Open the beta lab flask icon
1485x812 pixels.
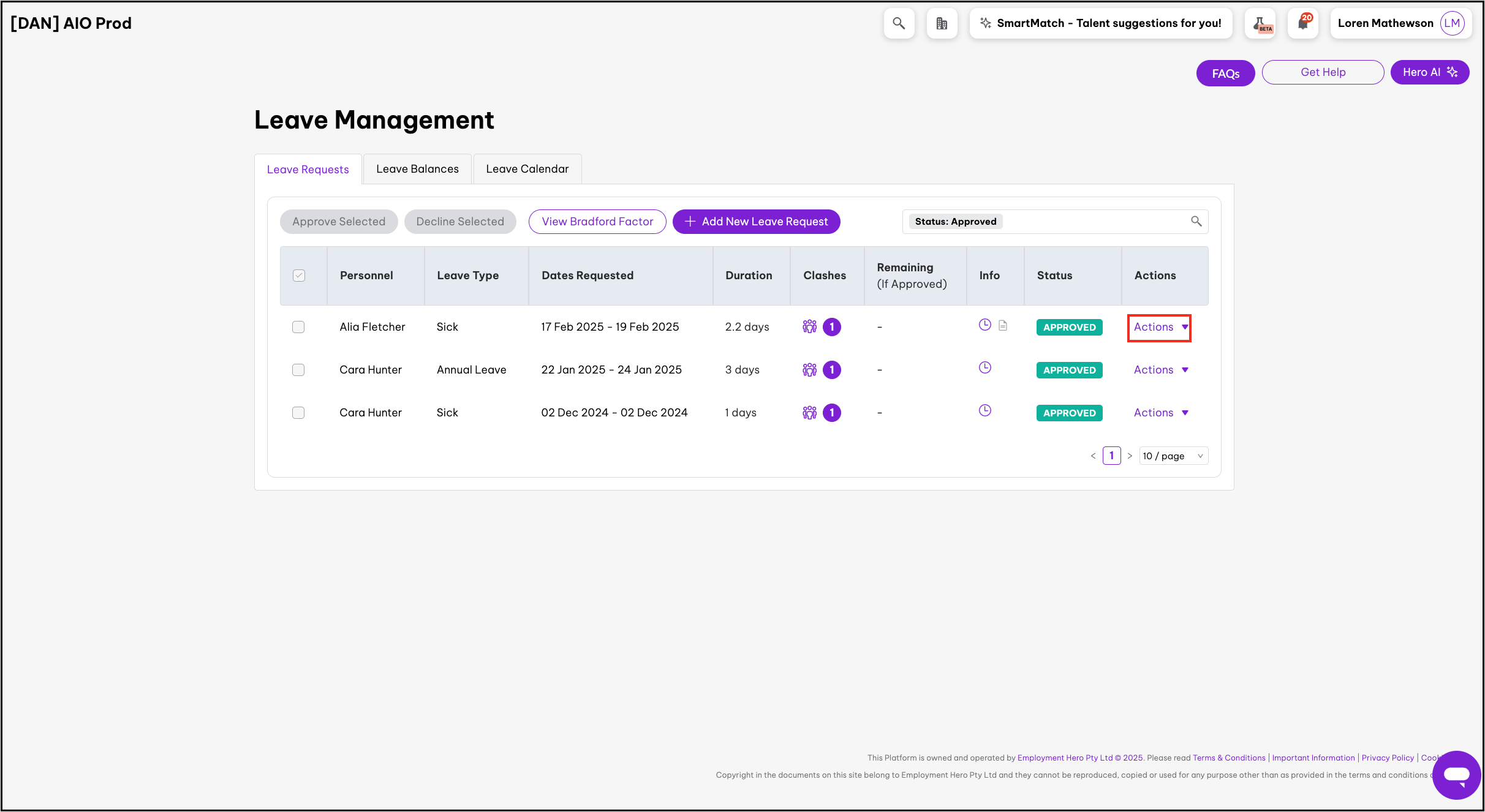1261,24
